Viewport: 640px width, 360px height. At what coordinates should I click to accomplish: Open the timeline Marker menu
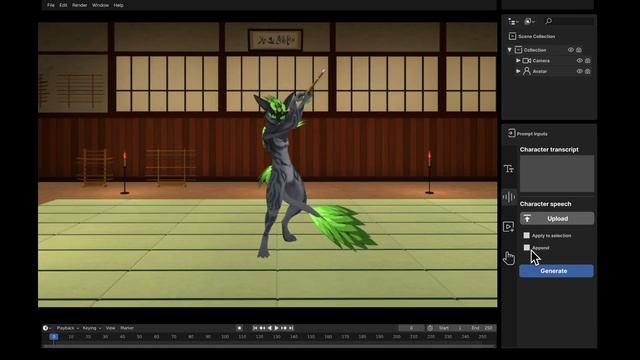pyautogui.click(x=127, y=328)
